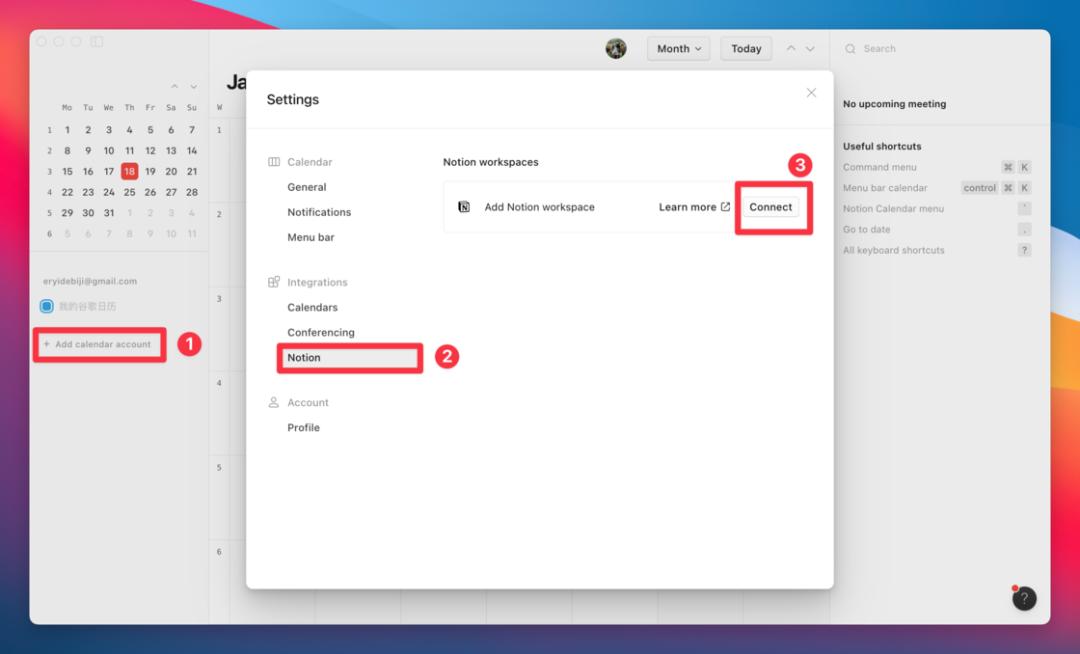
Task: Open the help question mark button
Action: click(1024, 598)
